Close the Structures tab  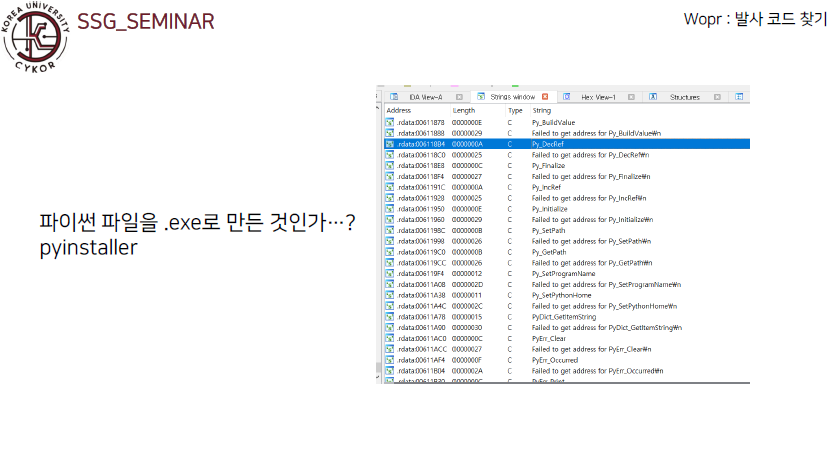point(717,97)
